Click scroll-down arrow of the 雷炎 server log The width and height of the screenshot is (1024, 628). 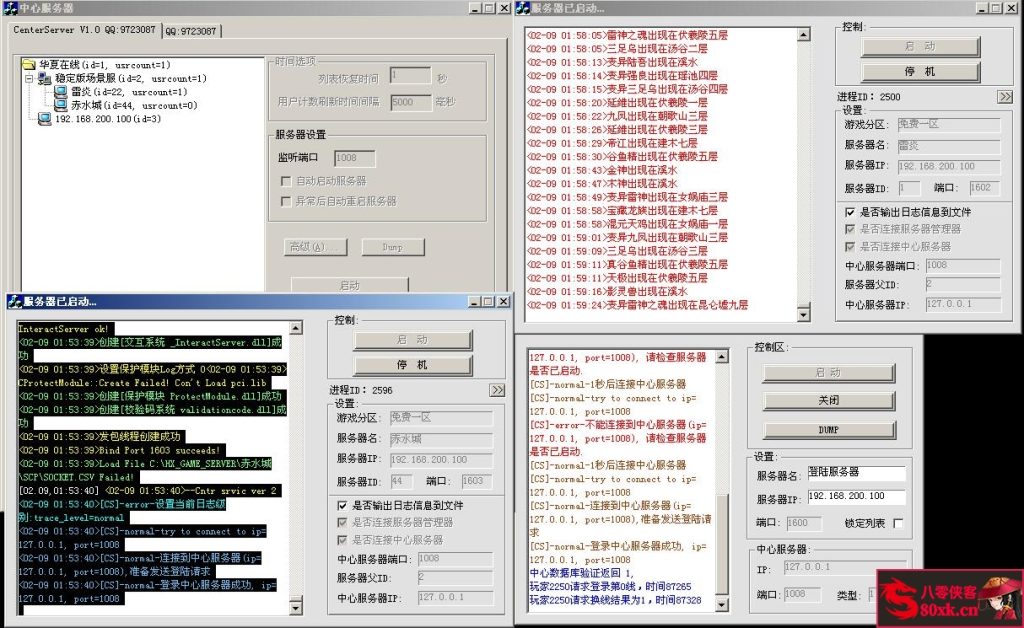804,314
